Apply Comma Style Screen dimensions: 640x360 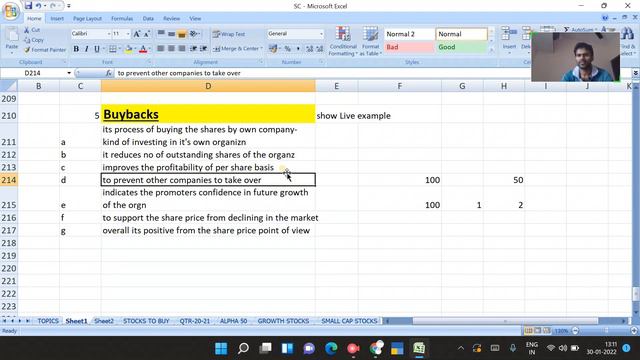[298, 49]
